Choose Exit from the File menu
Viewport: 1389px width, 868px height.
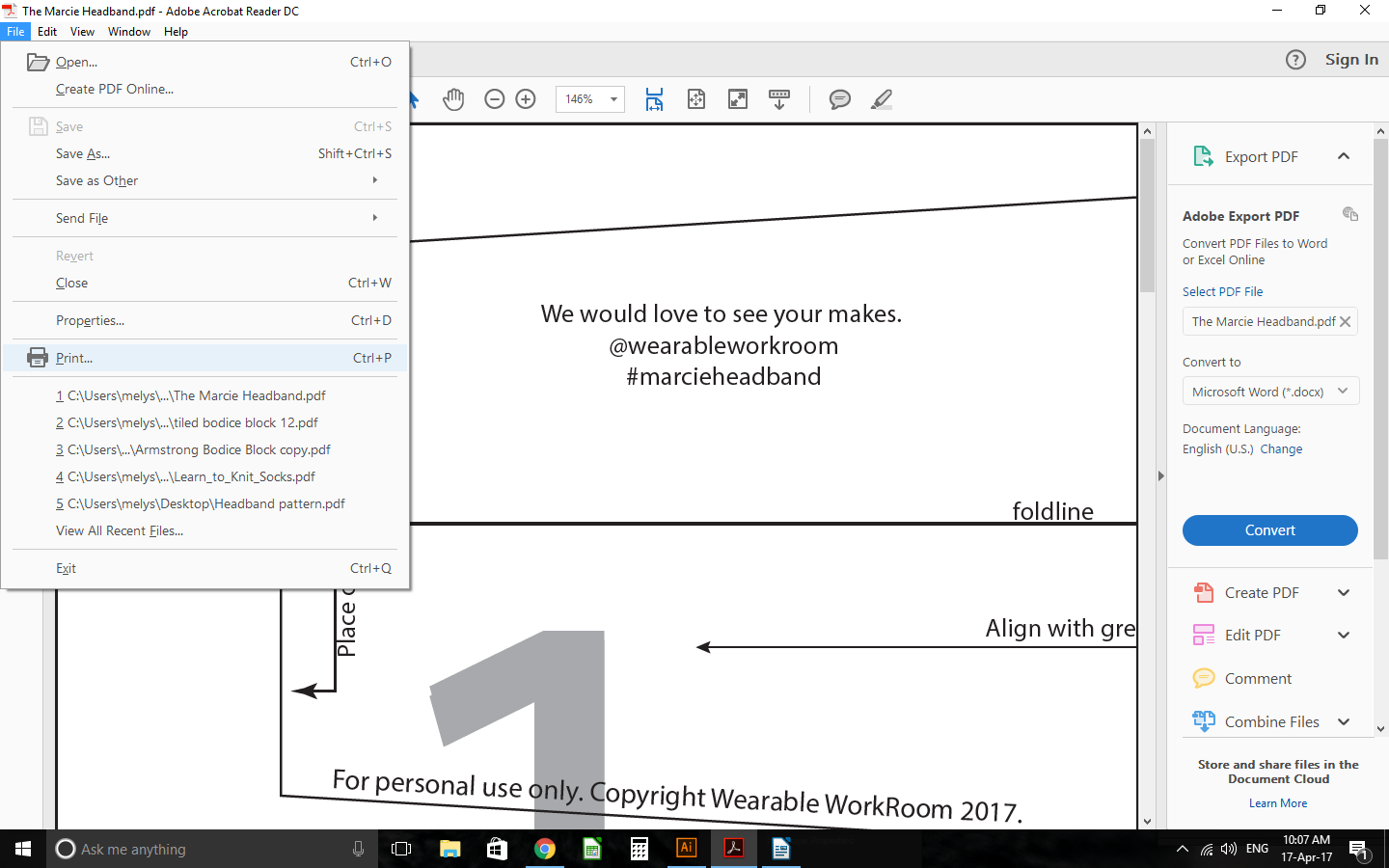(x=204, y=568)
